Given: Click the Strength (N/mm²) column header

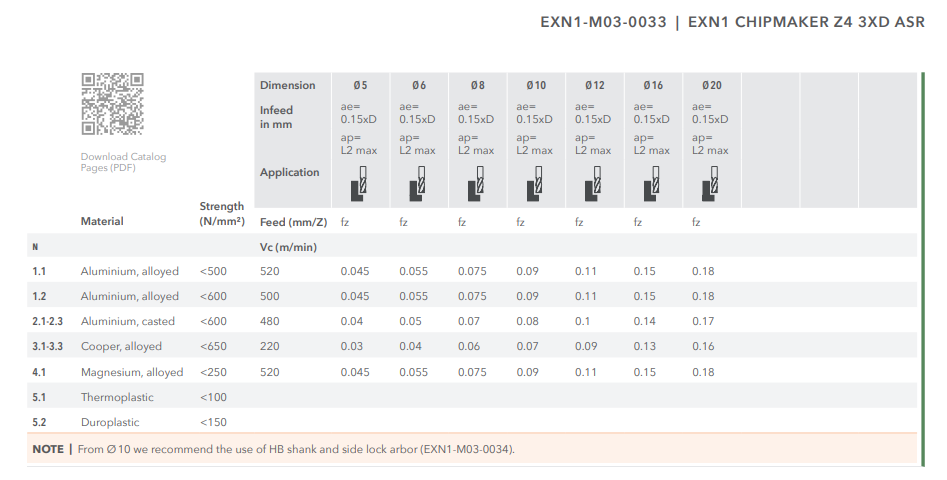Looking at the screenshot, I should (x=221, y=214).
